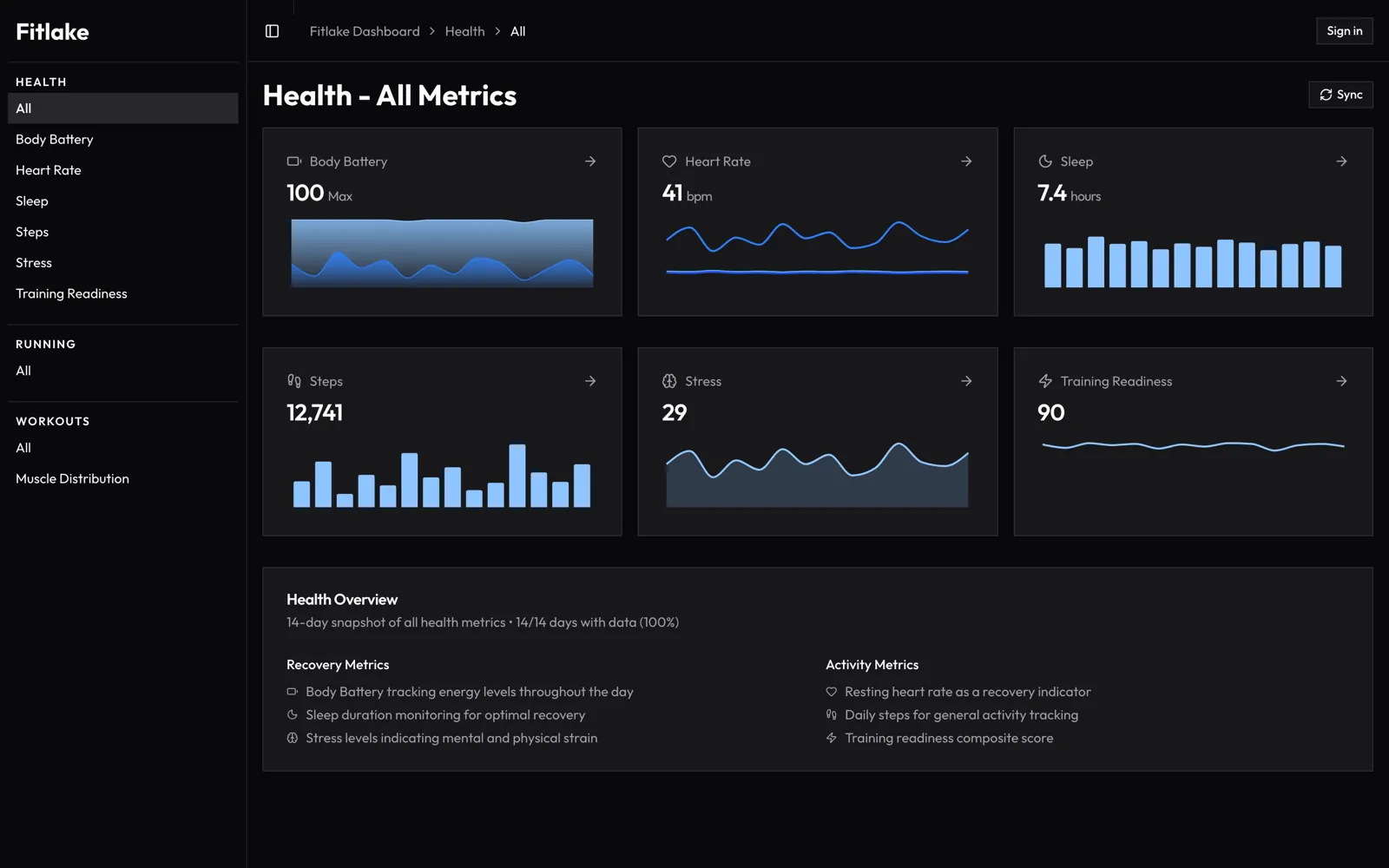The image size is (1389, 868).
Task: Click the Sign in button
Action: pyautogui.click(x=1344, y=31)
